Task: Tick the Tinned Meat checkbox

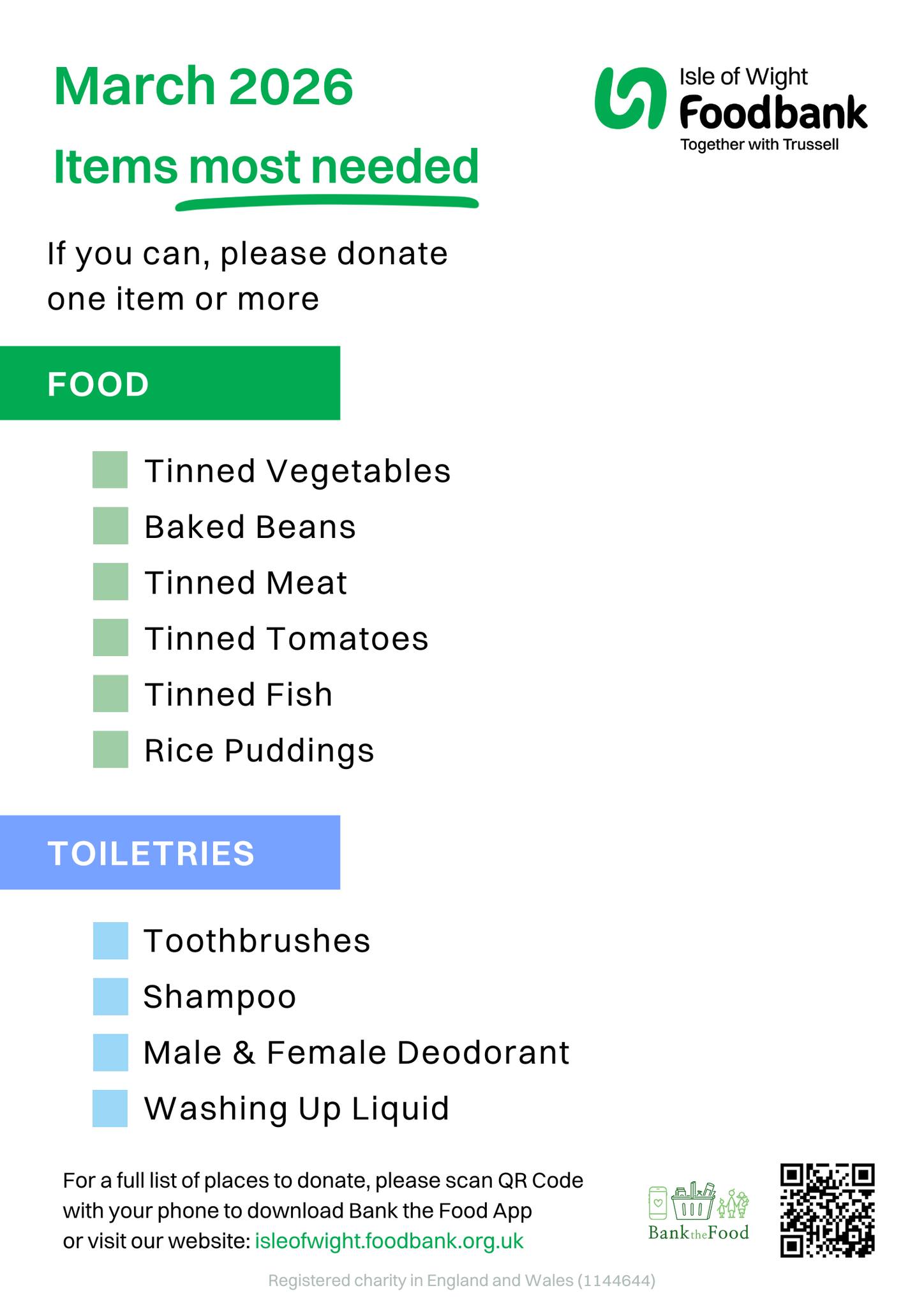Action: click(110, 581)
